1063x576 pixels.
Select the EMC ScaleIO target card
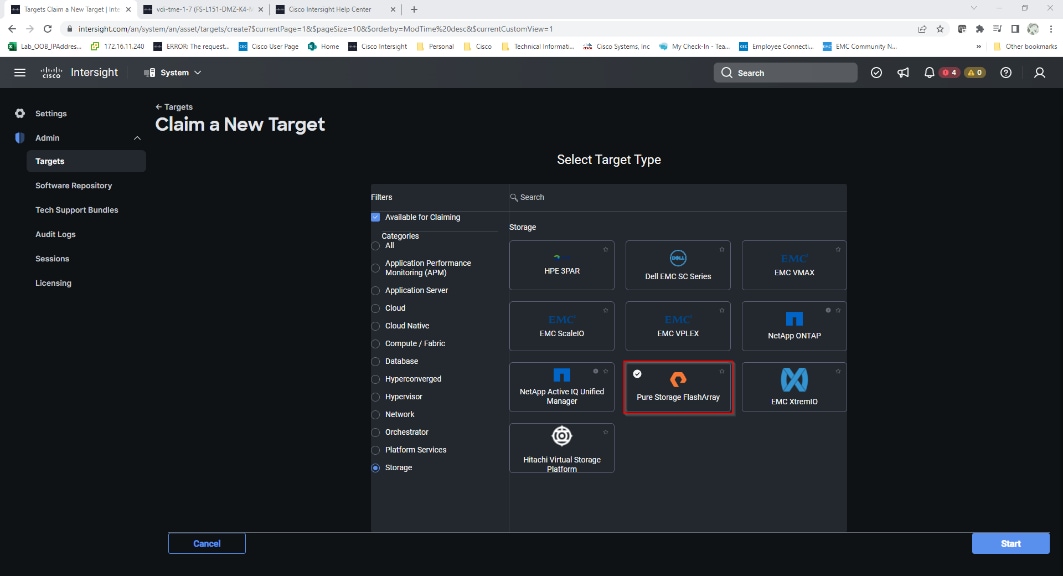pyautogui.click(x=562, y=326)
